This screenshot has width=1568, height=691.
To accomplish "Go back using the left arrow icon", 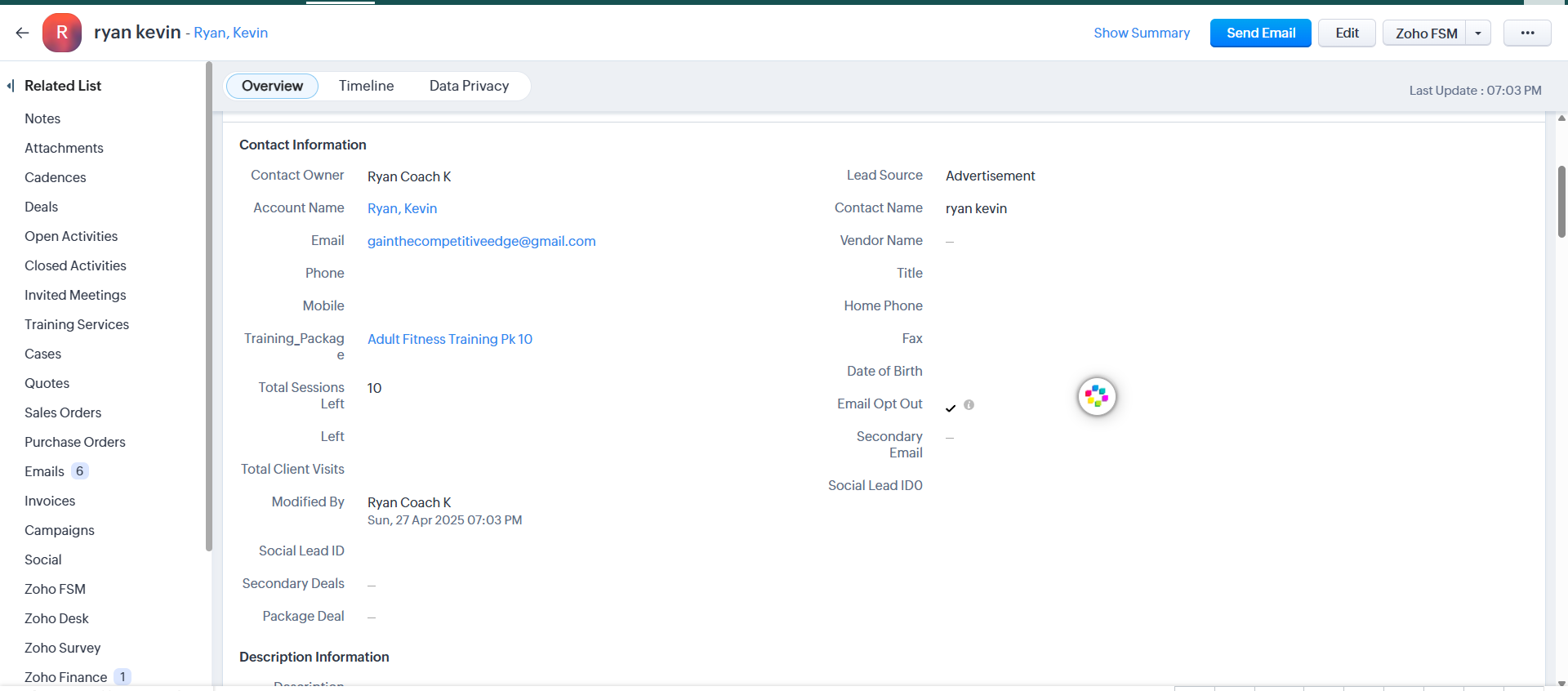I will point(22,33).
